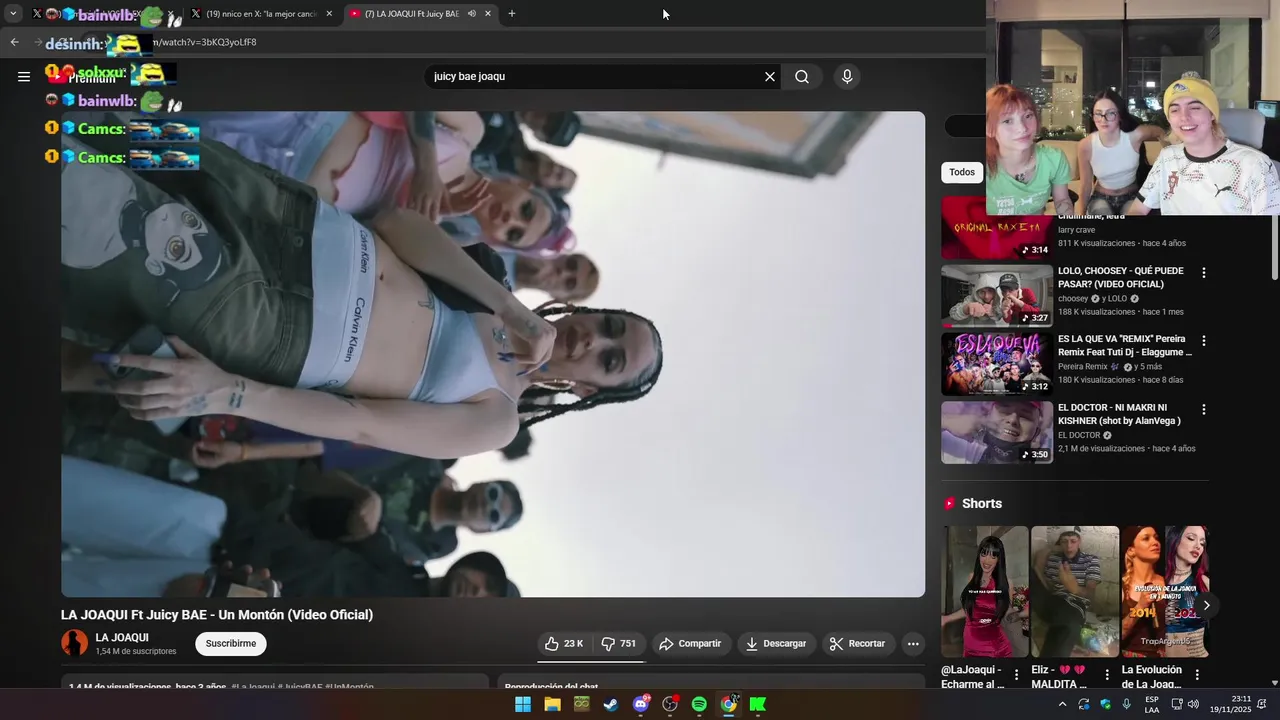Close the nnico en X tab
This screenshot has height=720, width=1280.
329,14
